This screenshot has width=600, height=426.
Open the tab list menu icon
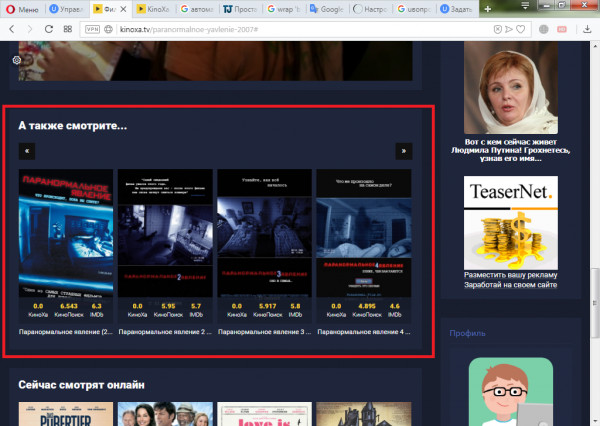click(525, 5)
